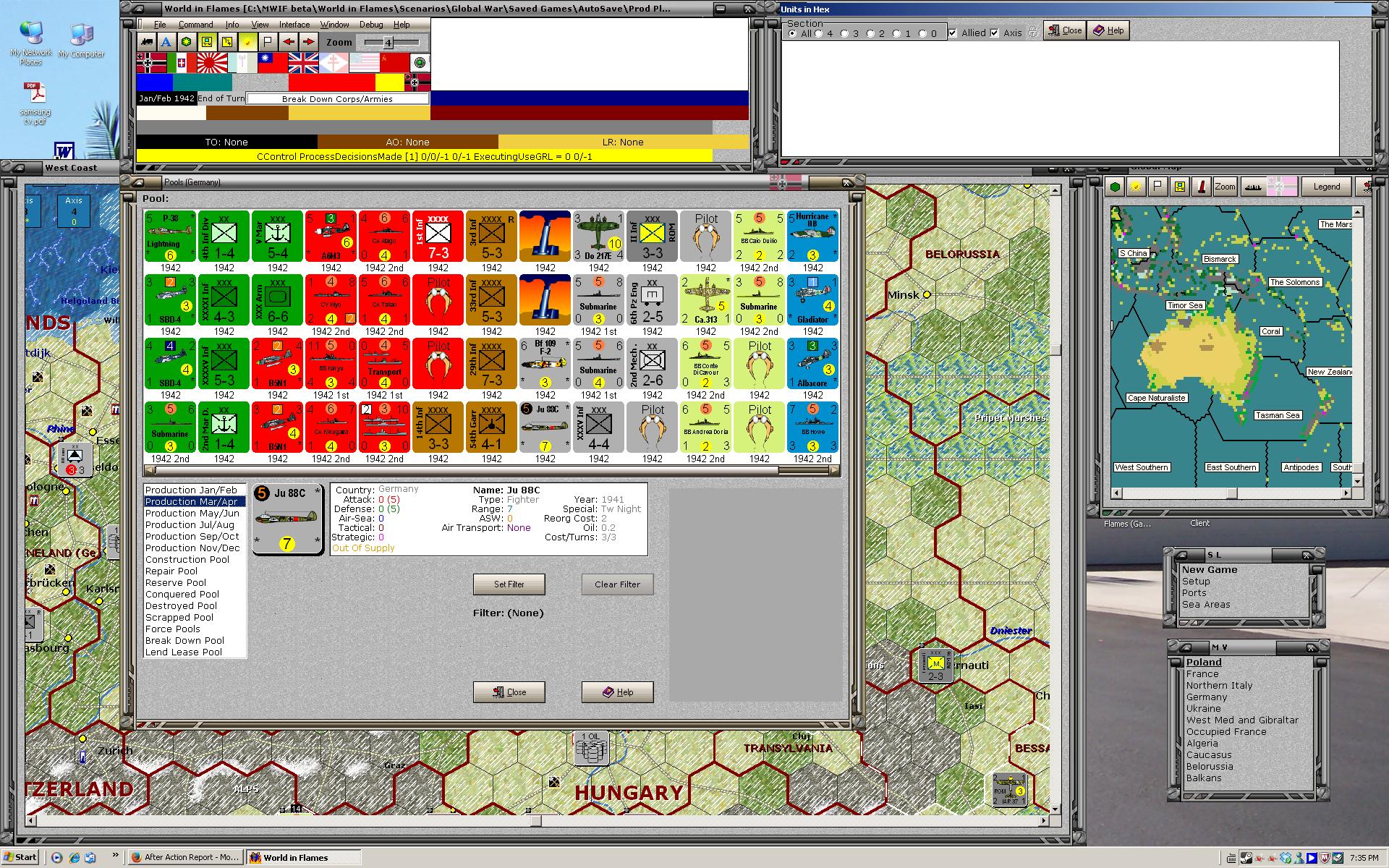Select the German flag in the country bar
The height and width of the screenshot is (868, 1389).
[152, 63]
